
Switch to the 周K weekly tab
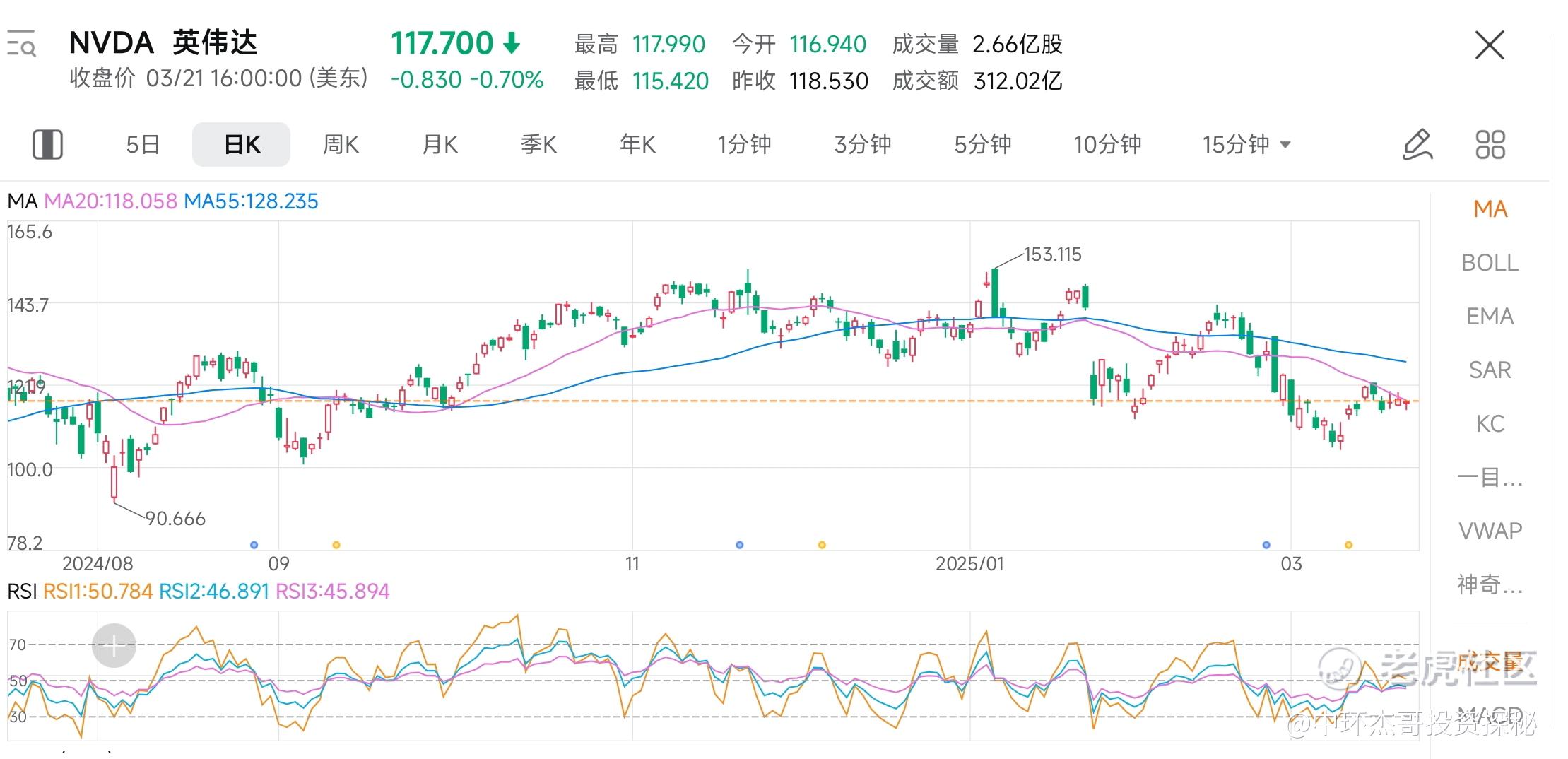coord(341,144)
